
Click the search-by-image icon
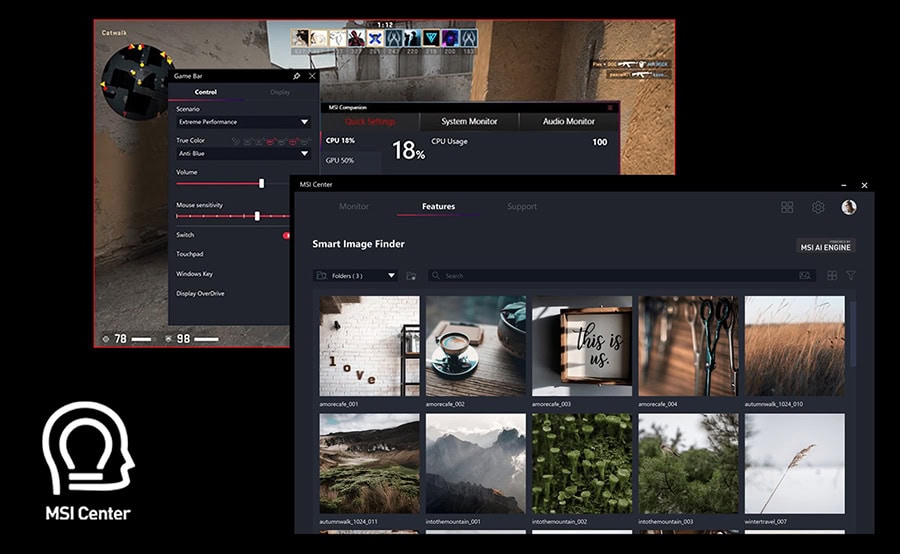tap(805, 276)
